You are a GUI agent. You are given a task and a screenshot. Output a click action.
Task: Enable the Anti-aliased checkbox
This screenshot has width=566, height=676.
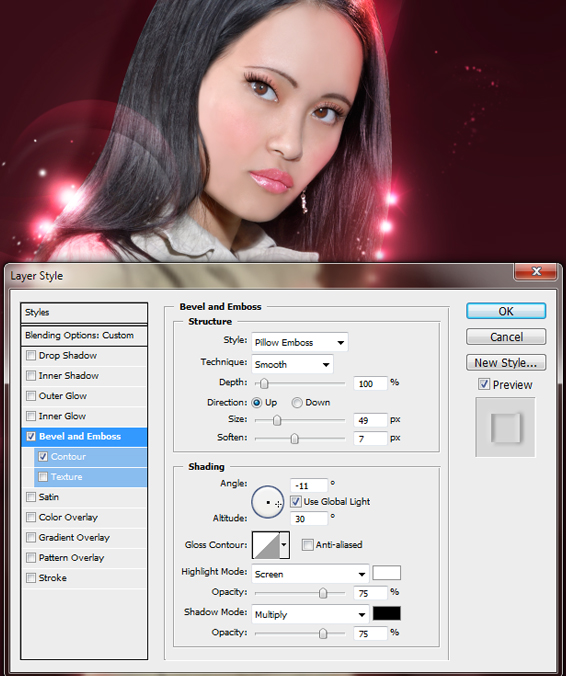coord(307,545)
